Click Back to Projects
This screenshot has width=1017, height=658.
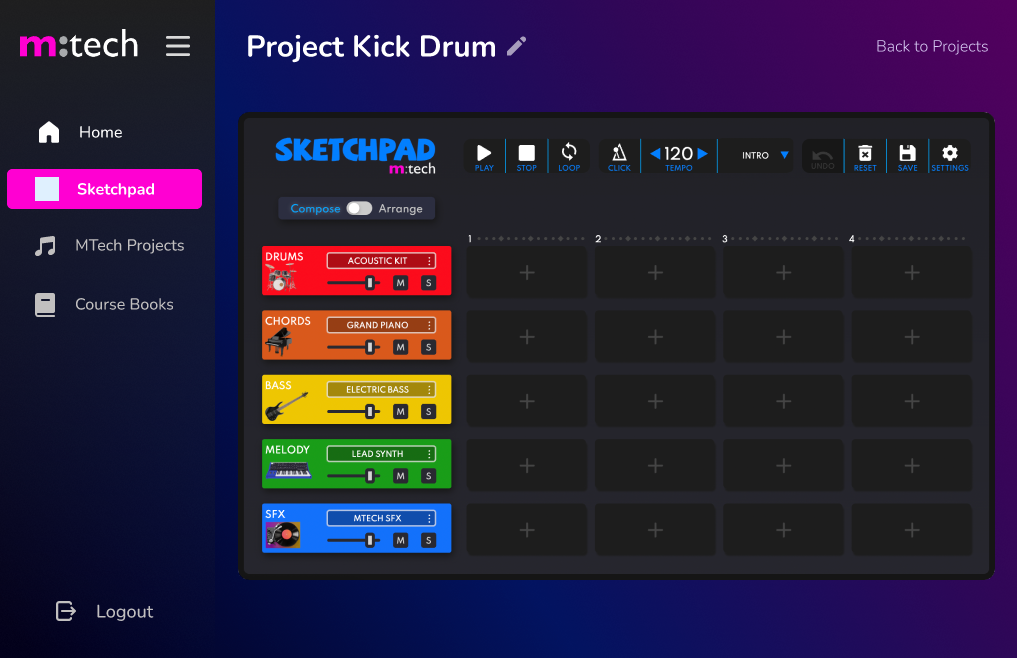tap(931, 46)
